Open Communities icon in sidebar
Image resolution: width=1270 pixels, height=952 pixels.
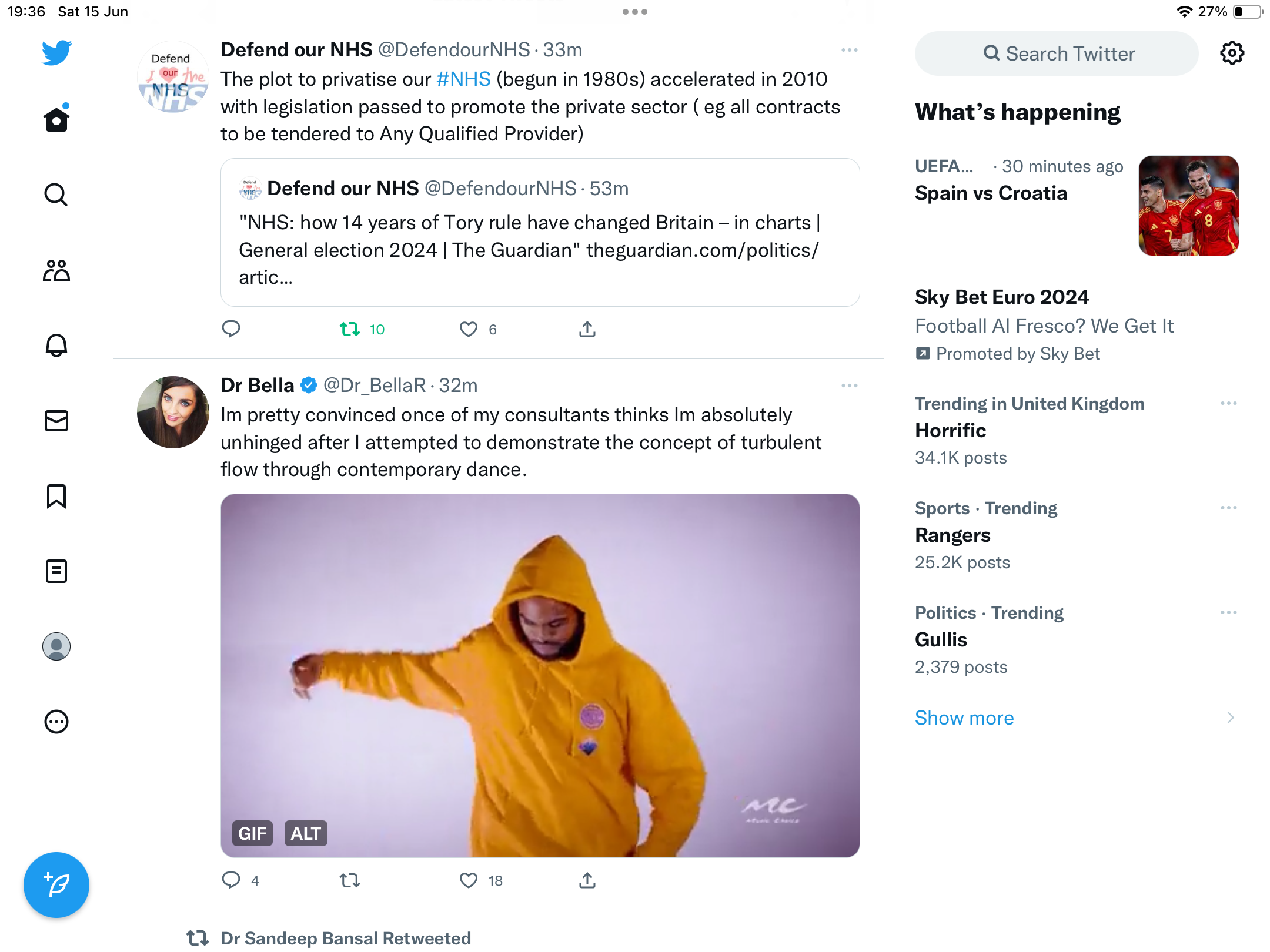(x=56, y=270)
